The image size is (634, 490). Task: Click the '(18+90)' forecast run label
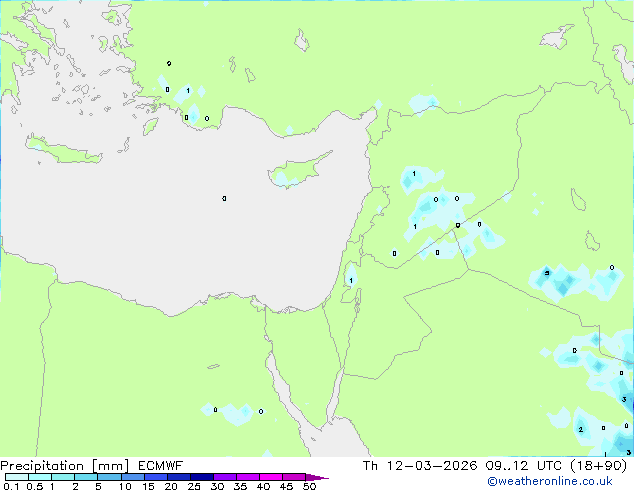pyautogui.click(x=599, y=466)
